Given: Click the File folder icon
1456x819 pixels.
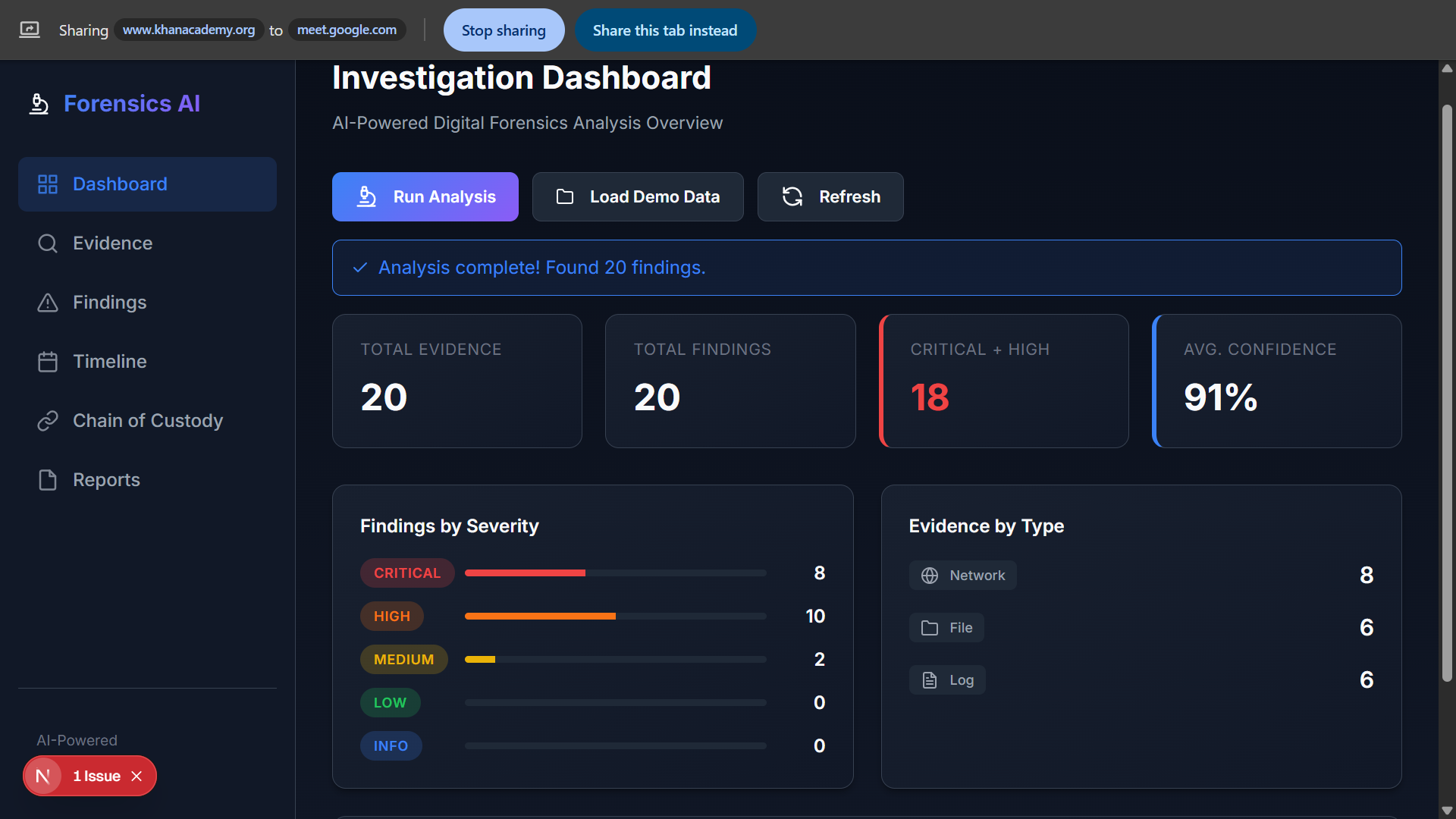Looking at the screenshot, I should pyautogui.click(x=929, y=627).
